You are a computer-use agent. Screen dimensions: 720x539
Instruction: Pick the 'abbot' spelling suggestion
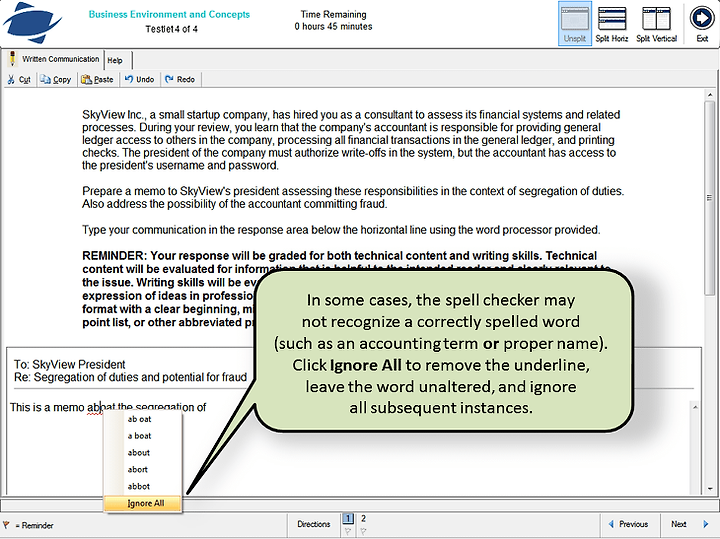click(139, 486)
